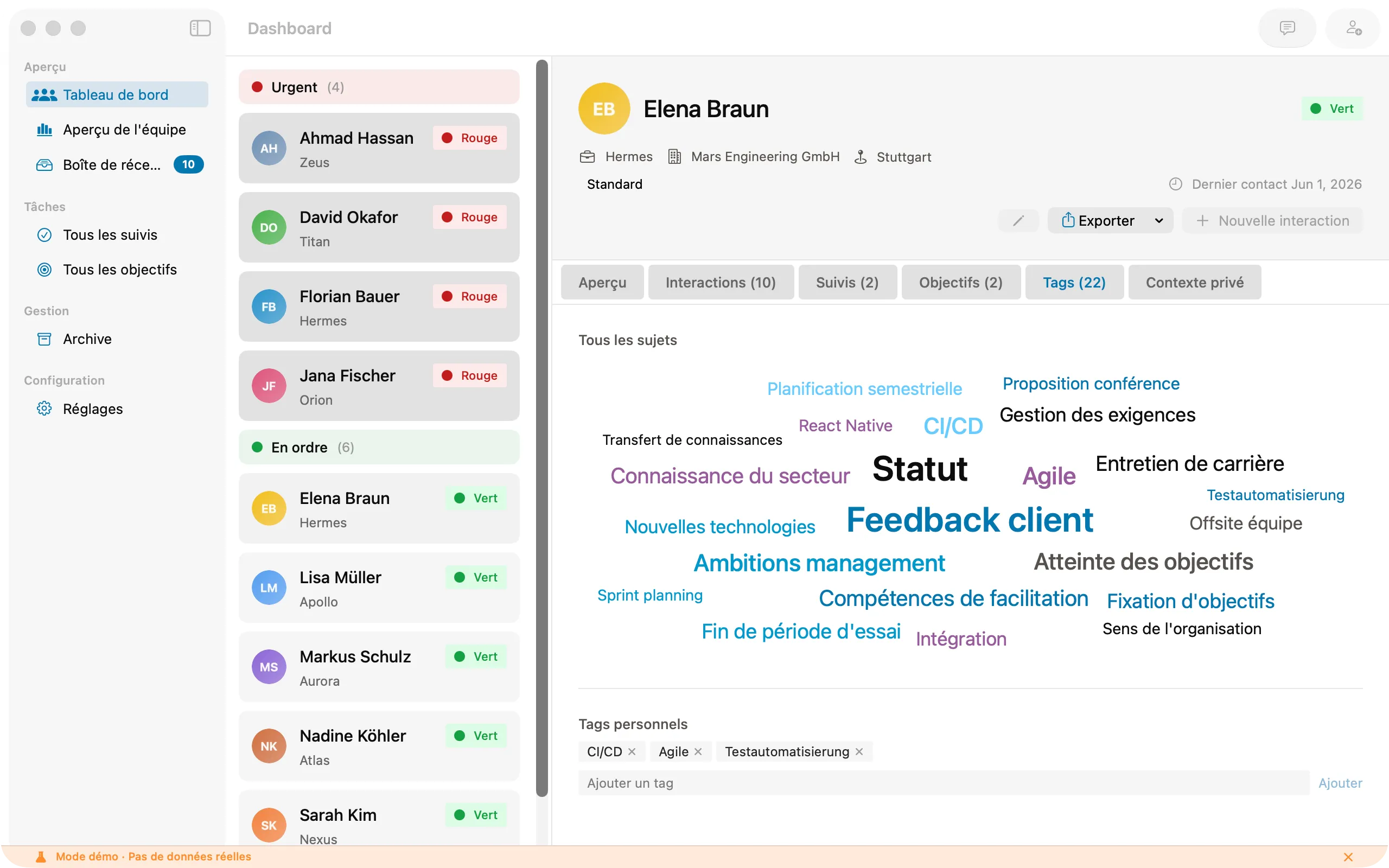Click the Markus Schulz MS avatar
Image resolution: width=1389 pixels, height=868 pixels.
tap(269, 667)
